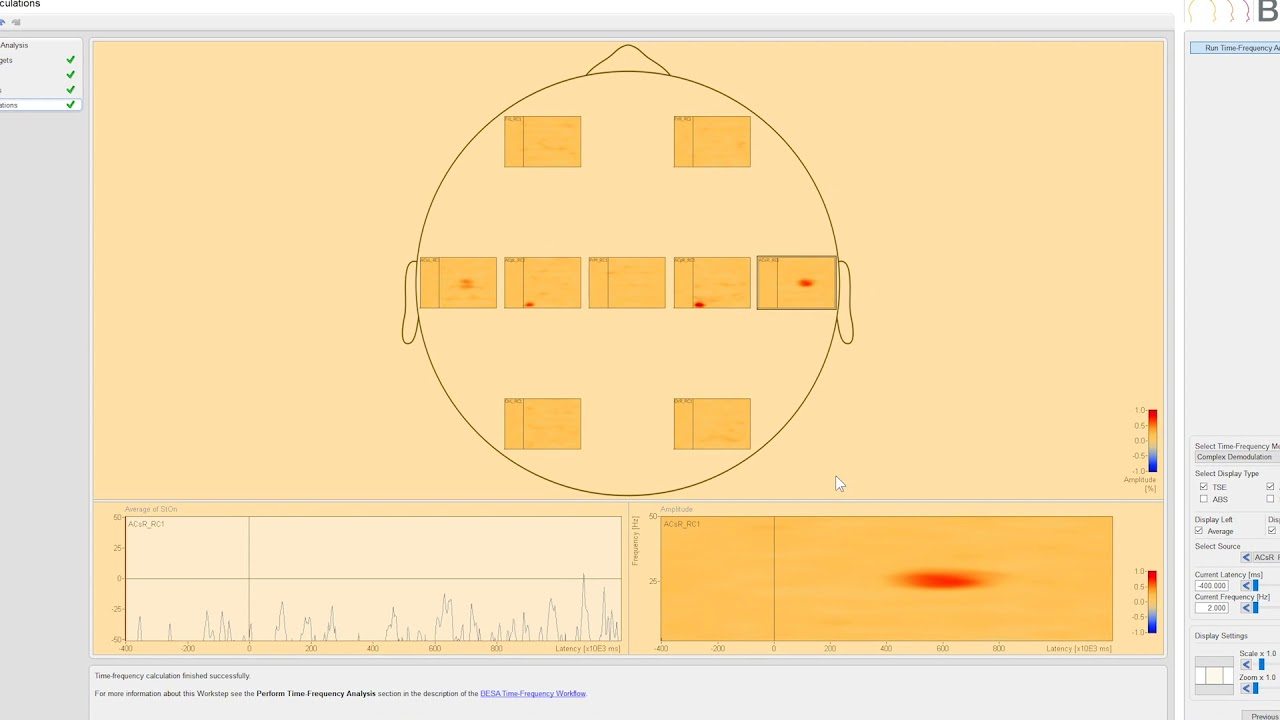Select the ACpL_RC1 plot
Screen dimensions: 1280x720
[x=542, y=283]
